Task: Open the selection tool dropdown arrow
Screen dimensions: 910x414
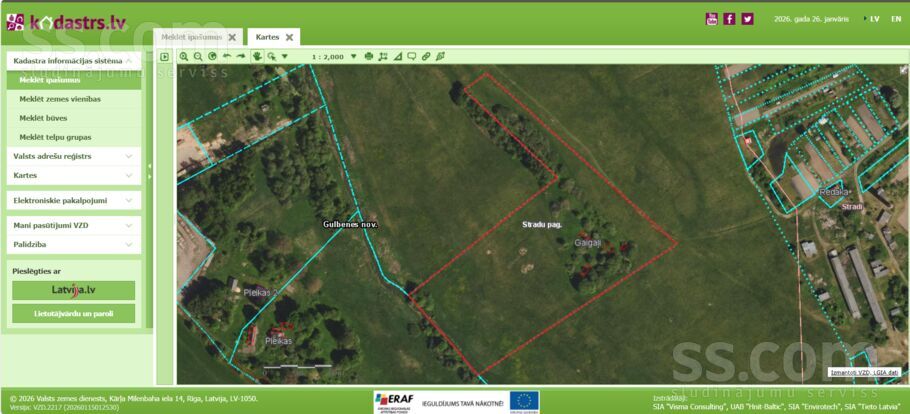Action: tap(284, 57)
